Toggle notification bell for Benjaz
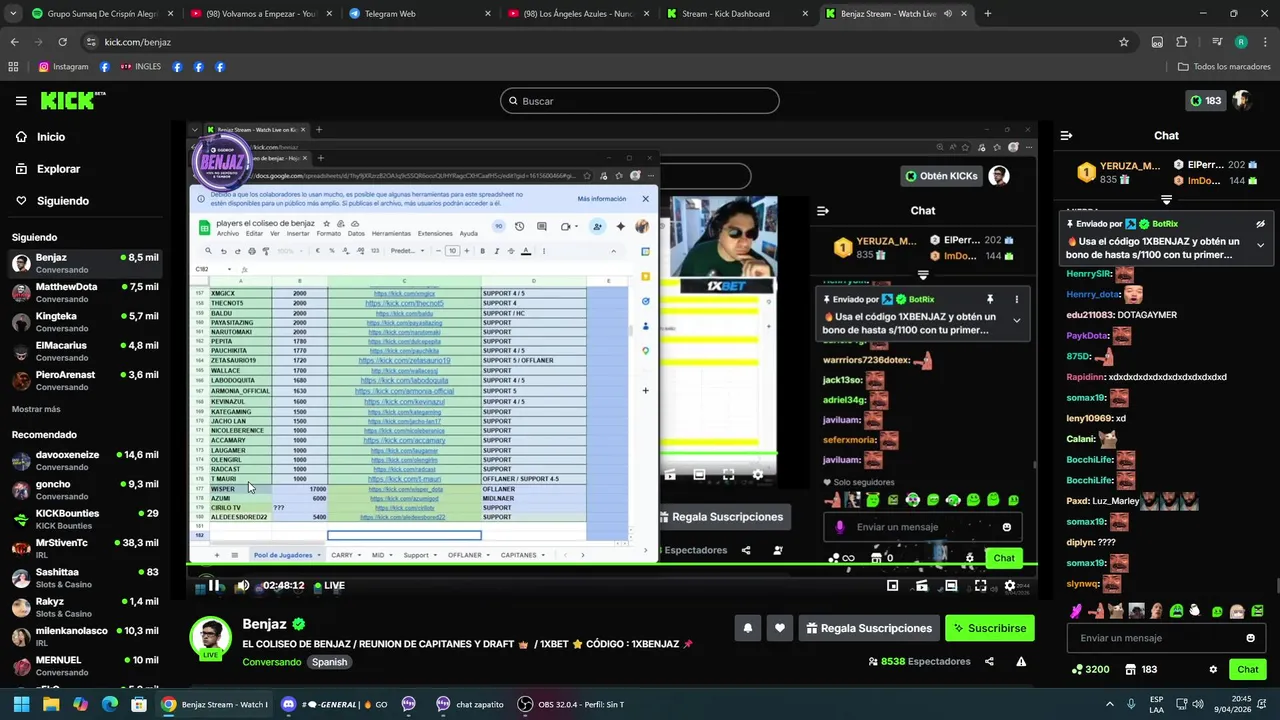 tap(747, 628)
